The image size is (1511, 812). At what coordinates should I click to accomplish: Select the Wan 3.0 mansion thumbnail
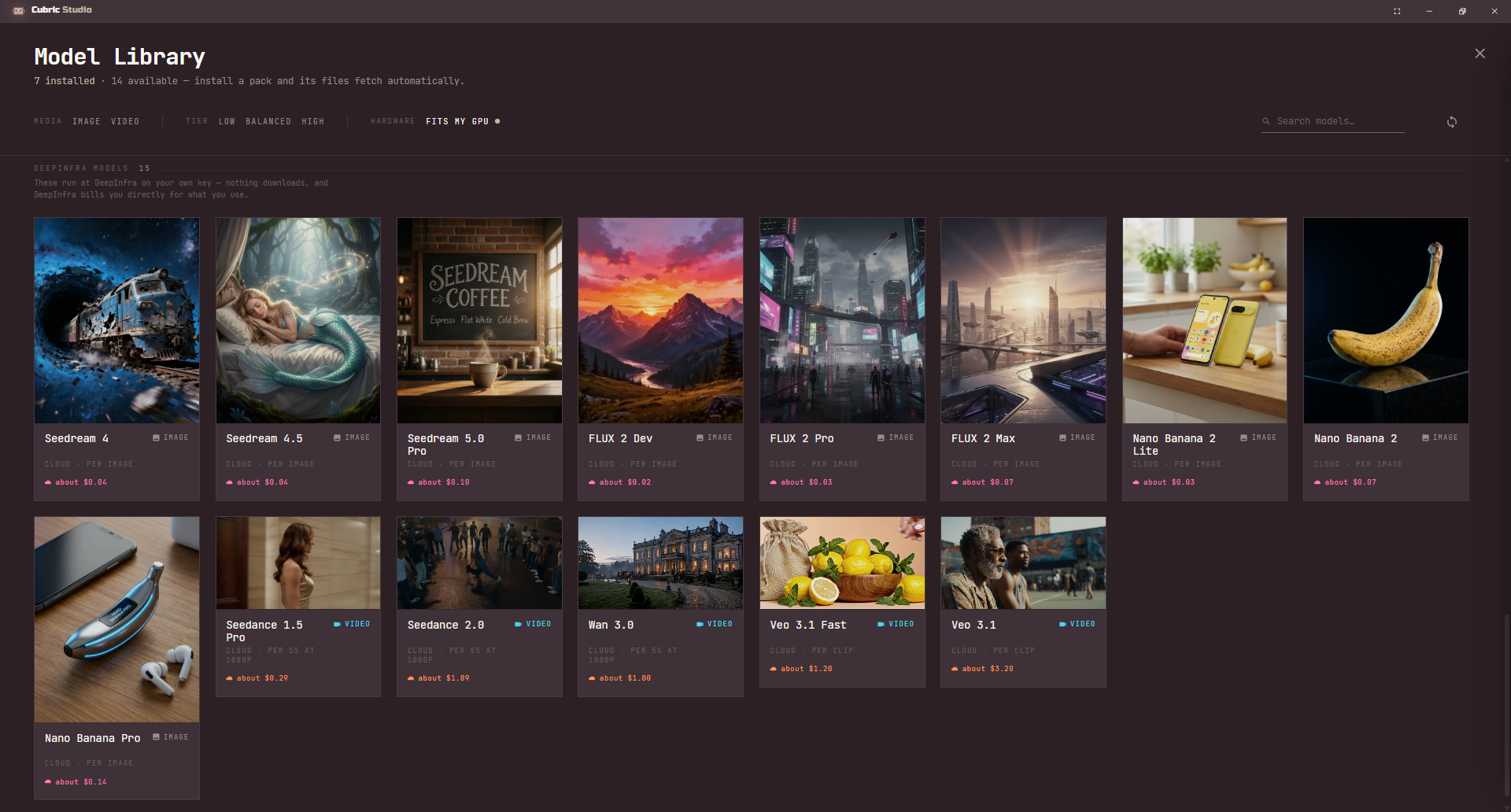[660, 563]
